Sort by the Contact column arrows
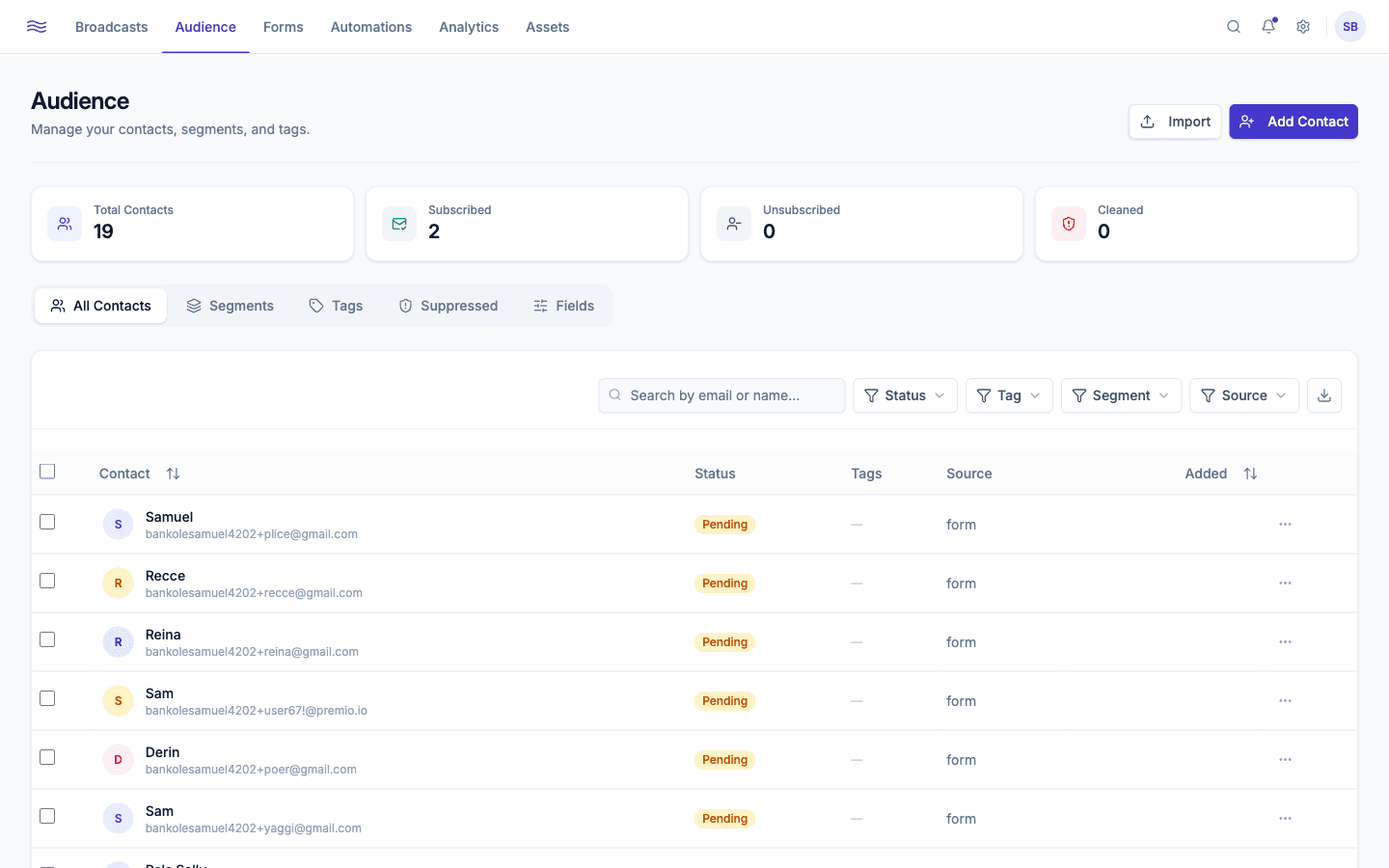Viewport: 1389px width, 868px height. (173, 474)
